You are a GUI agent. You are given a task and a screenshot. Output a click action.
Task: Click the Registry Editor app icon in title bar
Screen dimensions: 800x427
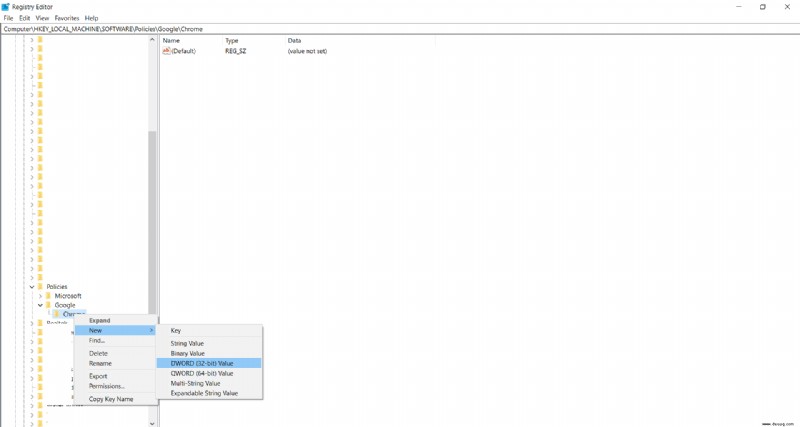point(6,7)
